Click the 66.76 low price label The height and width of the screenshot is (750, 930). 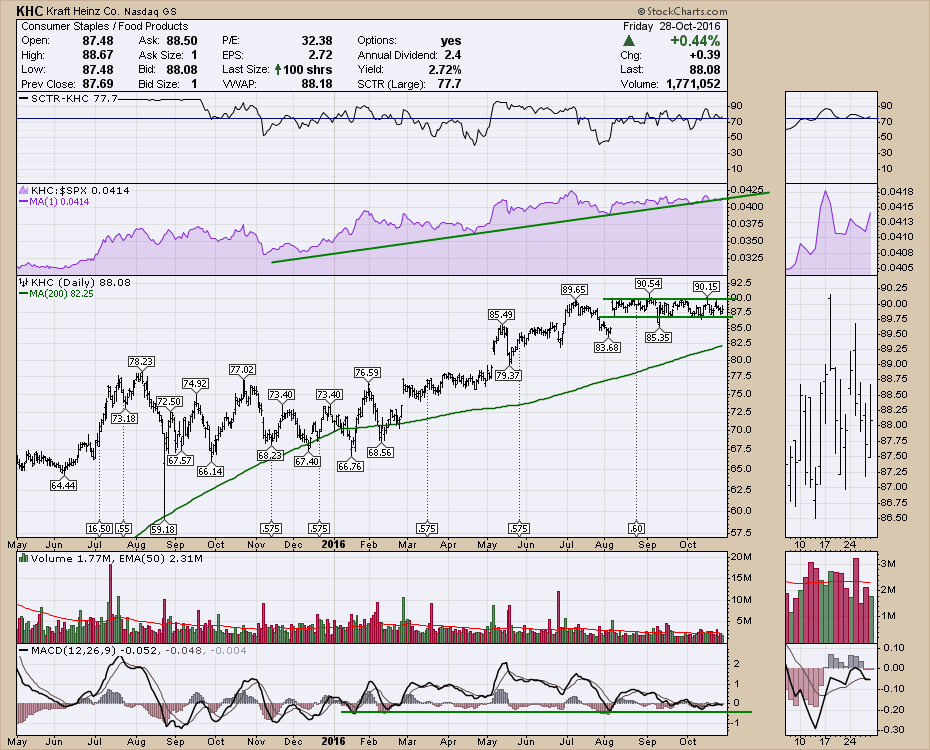(x=350, y=467)
